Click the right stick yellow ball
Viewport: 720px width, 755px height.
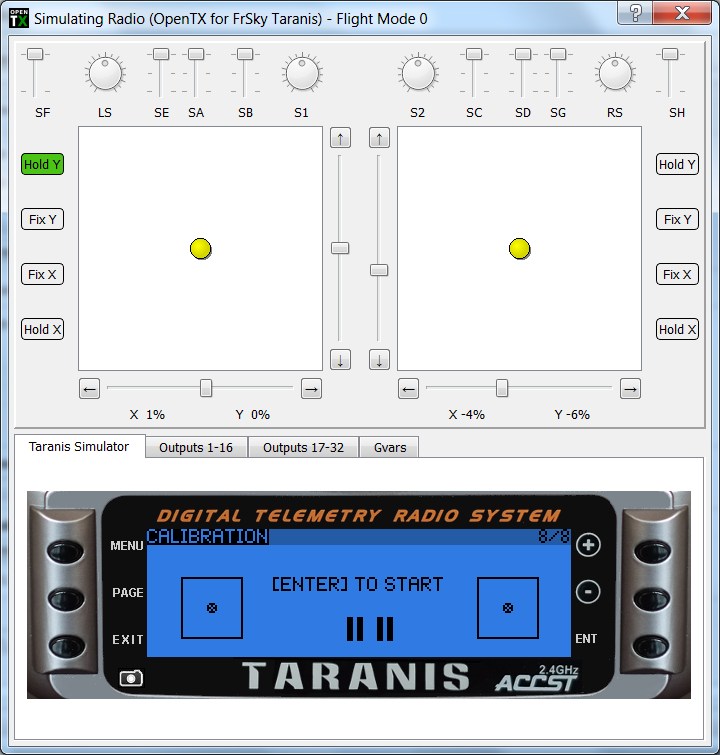click(x=519, y=248)
